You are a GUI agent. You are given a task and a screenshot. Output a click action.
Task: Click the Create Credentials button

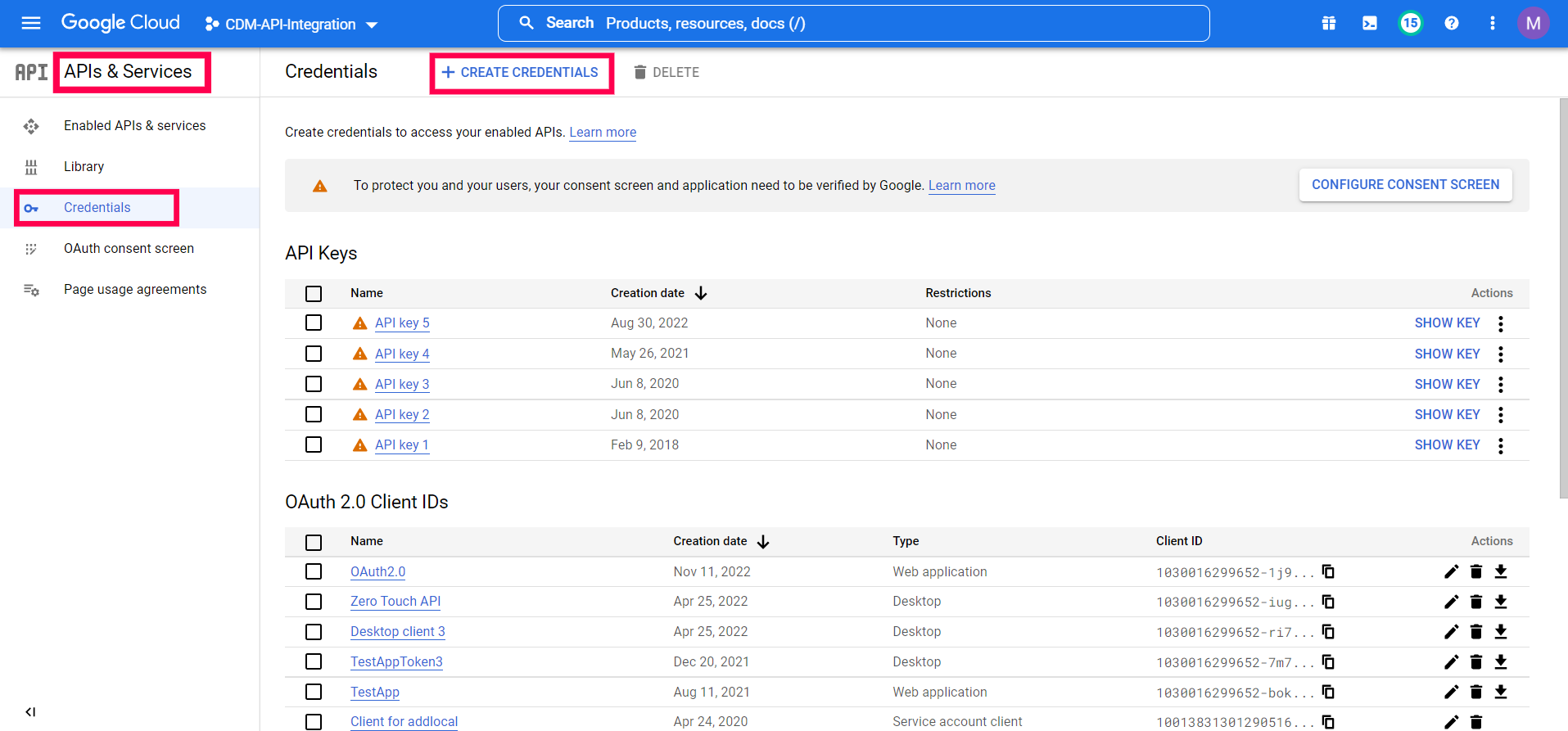[520, 72]
